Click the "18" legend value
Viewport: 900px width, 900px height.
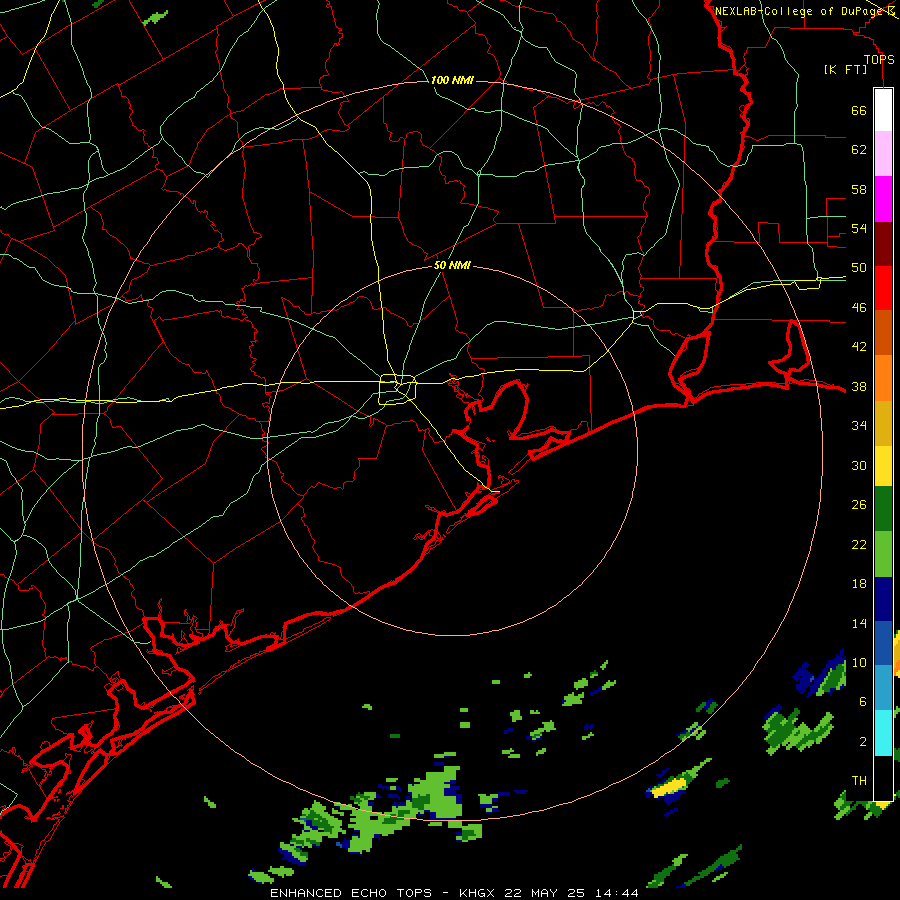coord(859,584)
